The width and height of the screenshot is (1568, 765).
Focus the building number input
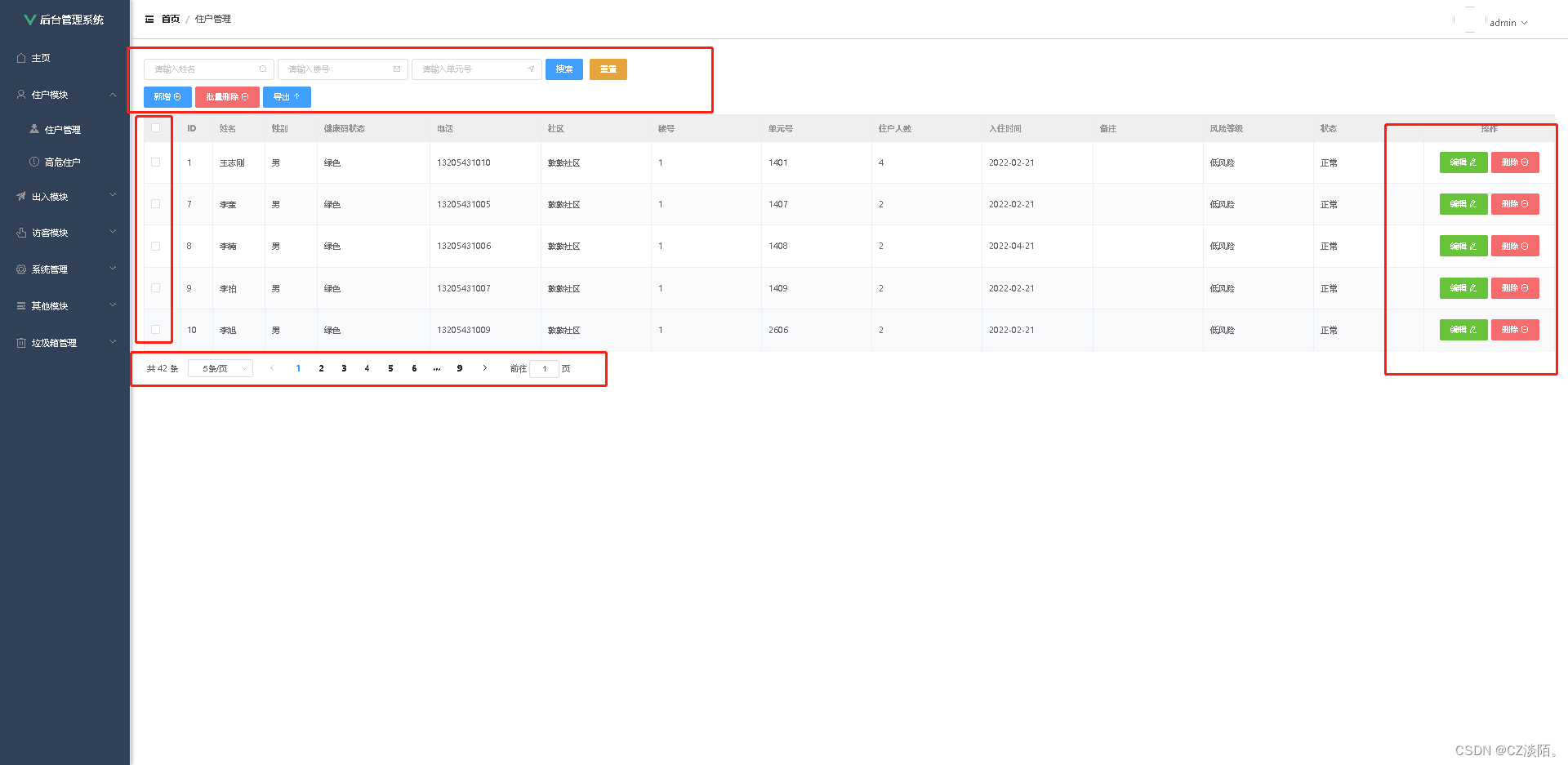coord(342,69)
